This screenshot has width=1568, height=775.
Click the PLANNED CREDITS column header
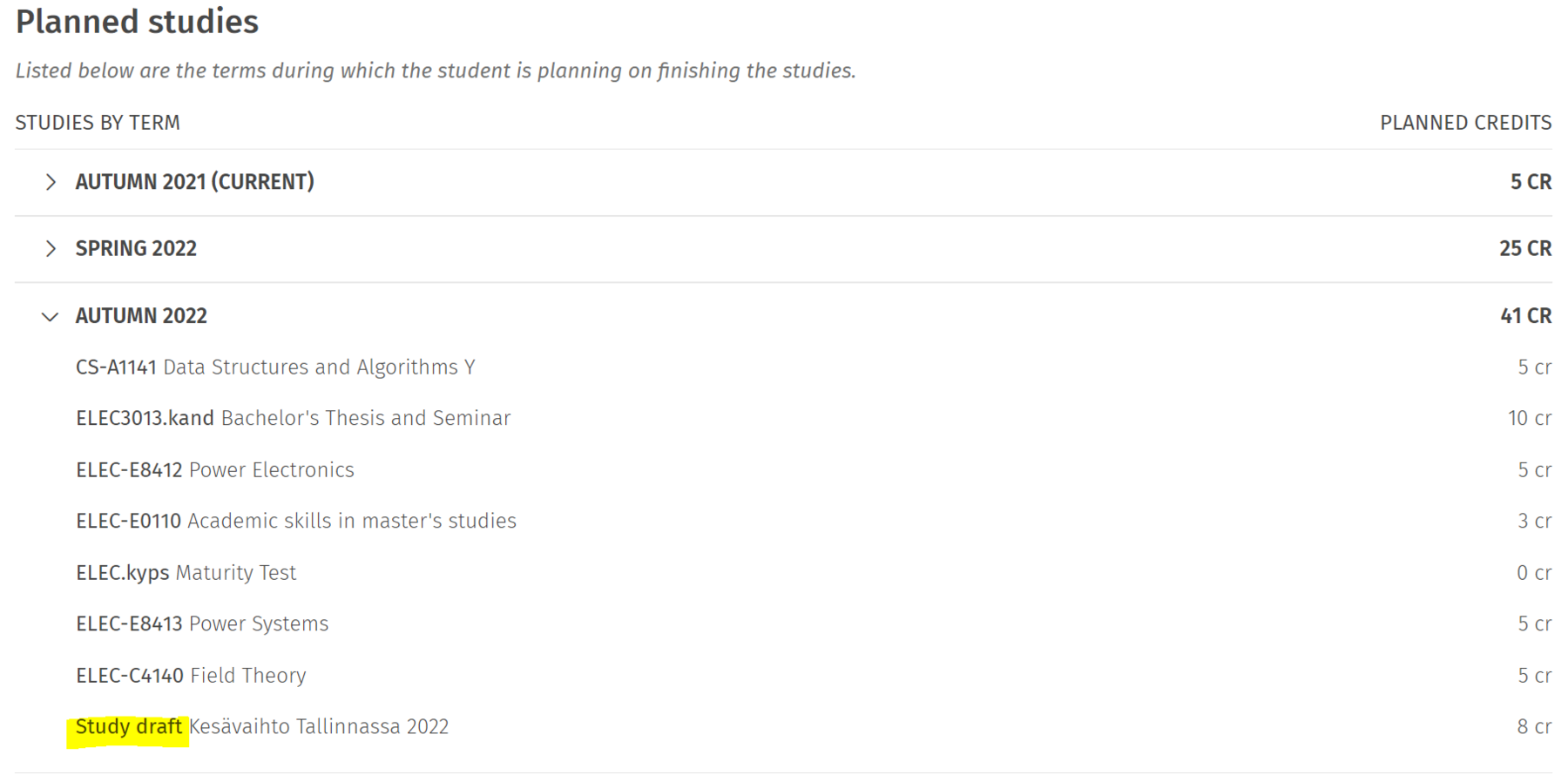click(x=1465, y=123)
